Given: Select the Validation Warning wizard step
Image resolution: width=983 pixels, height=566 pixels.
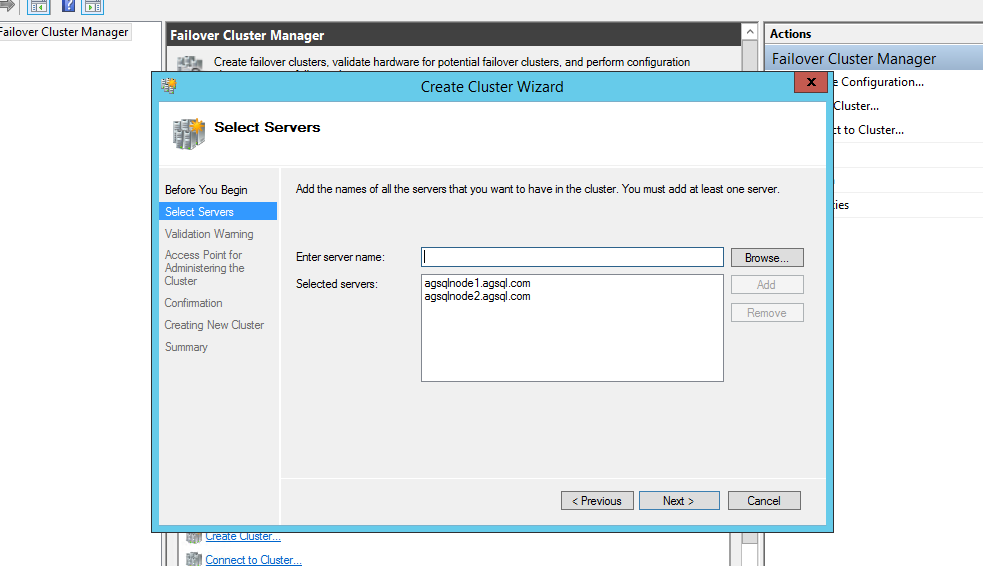Looking at the screenshot, I should click(x=209, y=234).
